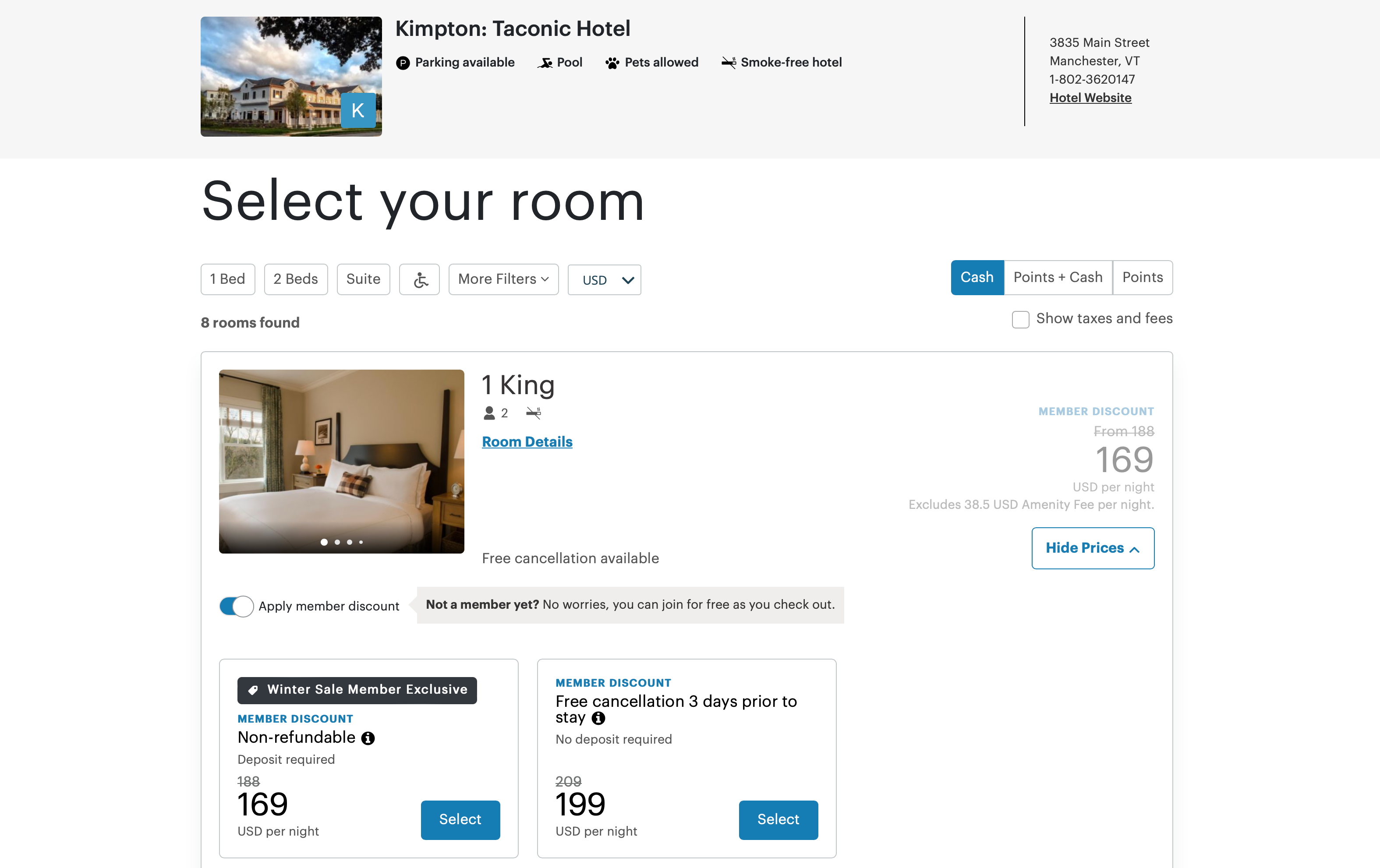Screen dimensions: 1380x868
Task: Click the blue K badge on hotel photo
Action: pos(358,110)
